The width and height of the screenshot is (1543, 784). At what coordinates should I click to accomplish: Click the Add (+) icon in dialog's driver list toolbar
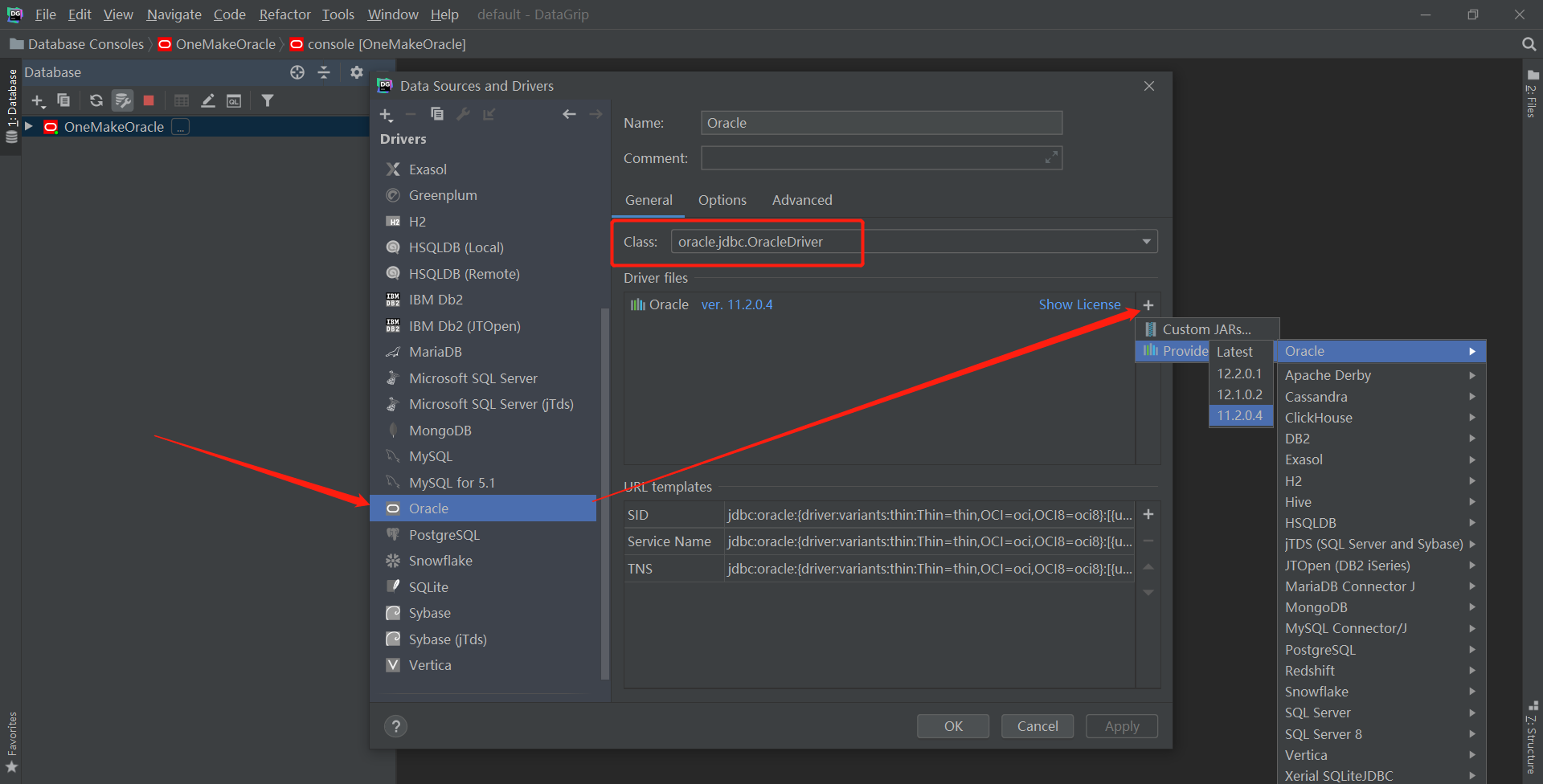coord(386,115)
